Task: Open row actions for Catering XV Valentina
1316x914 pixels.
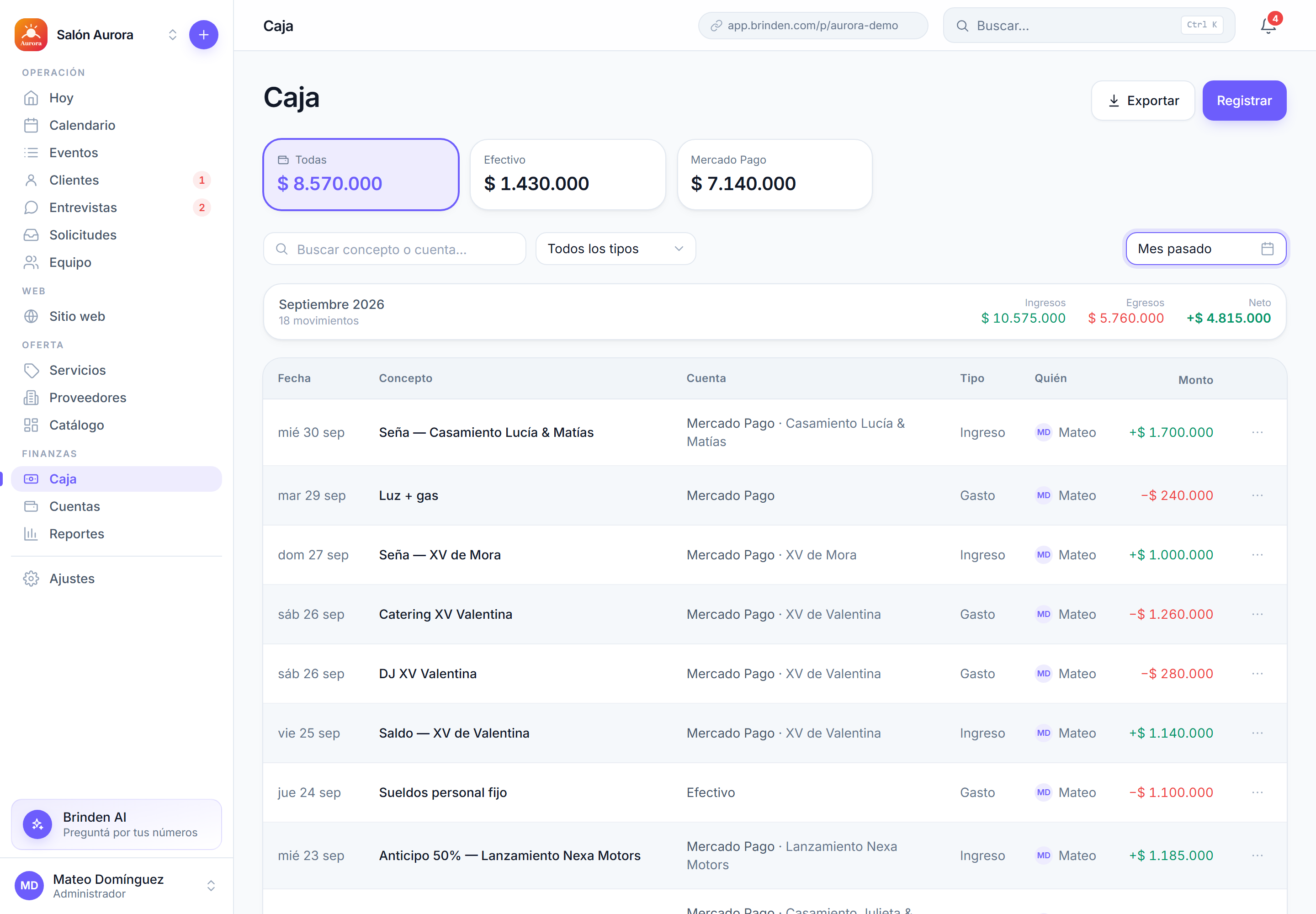Action: [x=1257, y=615]
